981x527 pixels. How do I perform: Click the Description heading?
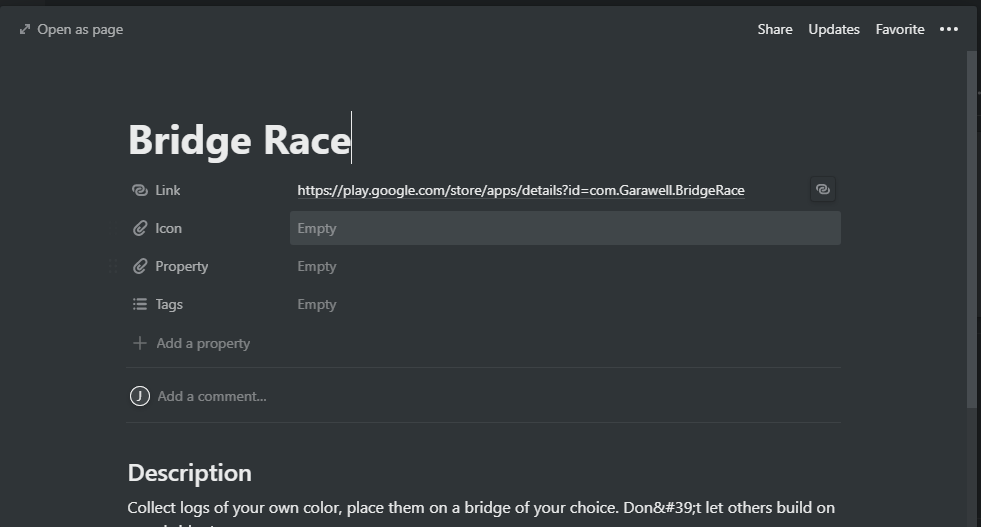pos(190,473)
